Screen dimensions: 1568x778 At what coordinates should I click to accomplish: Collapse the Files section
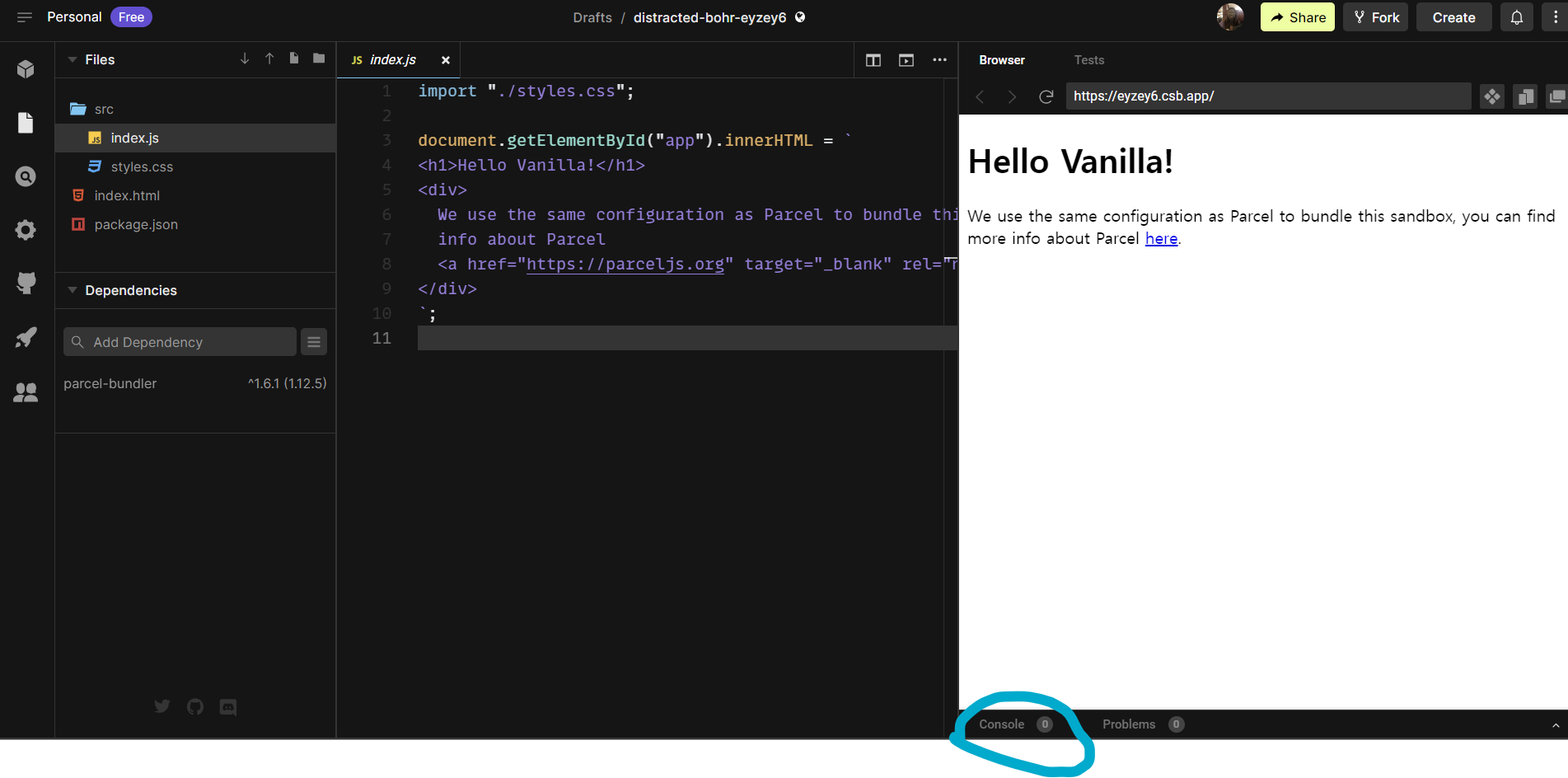pyautogui.click(x=73, y=59)
